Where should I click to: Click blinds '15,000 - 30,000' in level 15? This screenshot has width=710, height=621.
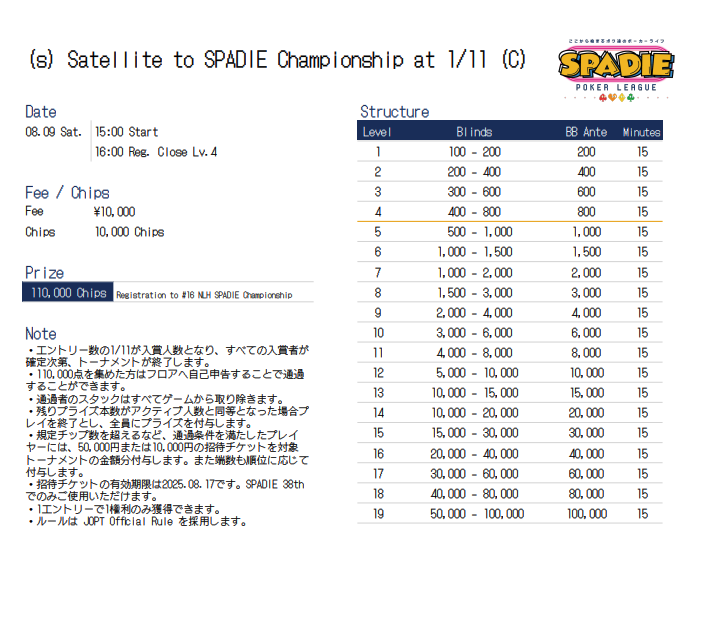click(475, 433)
